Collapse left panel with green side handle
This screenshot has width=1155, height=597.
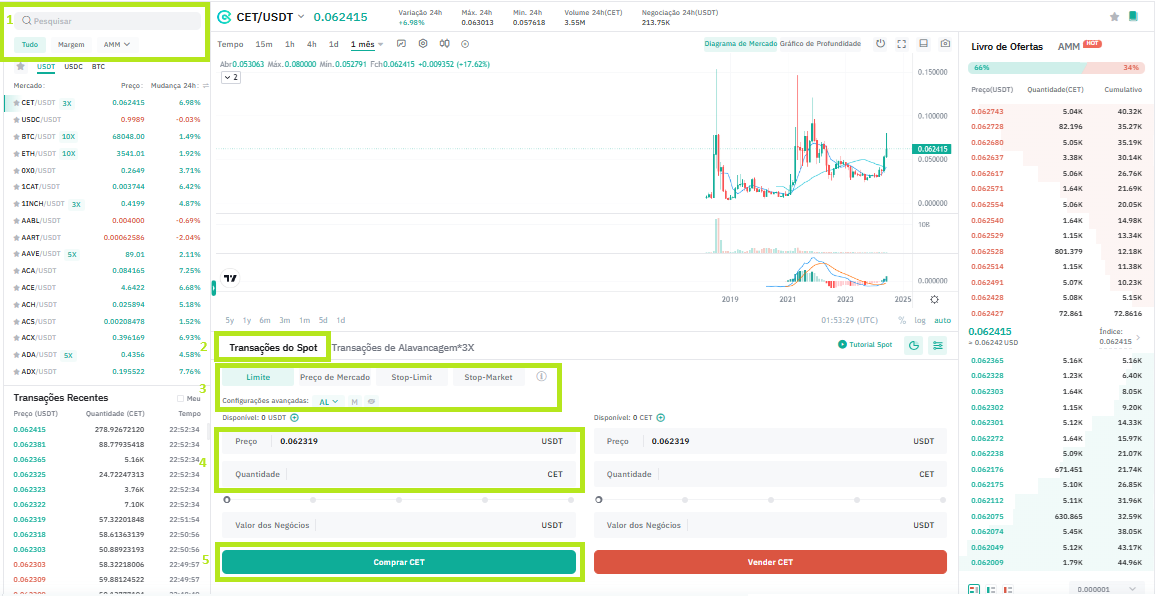(214, 288)
